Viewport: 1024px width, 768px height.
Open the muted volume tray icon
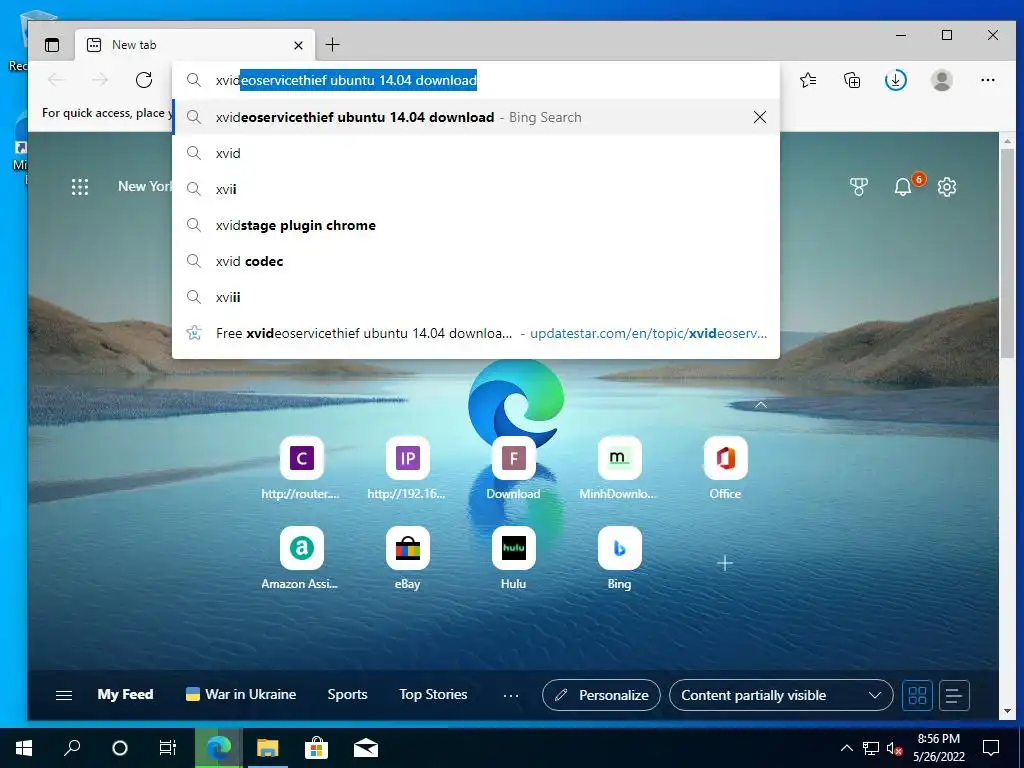[x=894, y=748]
